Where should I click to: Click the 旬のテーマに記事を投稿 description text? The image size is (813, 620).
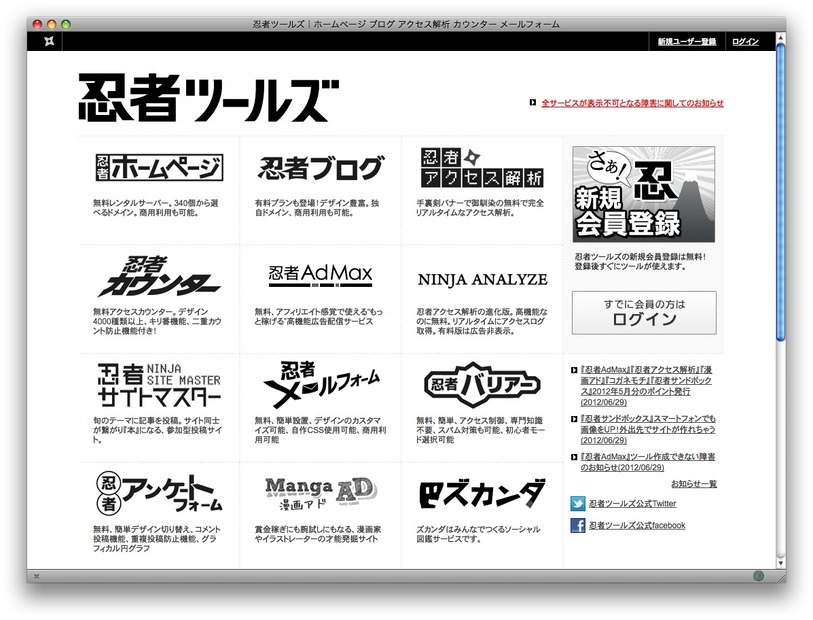[157, 430]
